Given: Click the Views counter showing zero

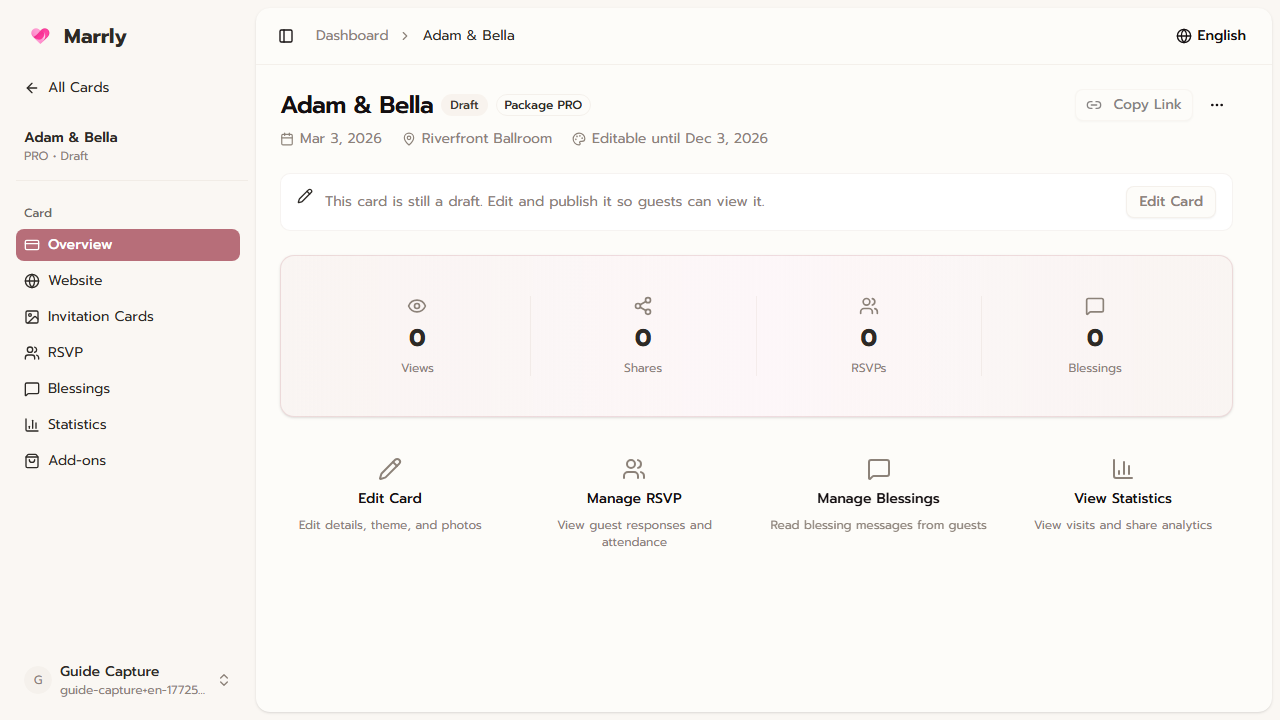Looking at the screenshot, I should pos(417,337).
